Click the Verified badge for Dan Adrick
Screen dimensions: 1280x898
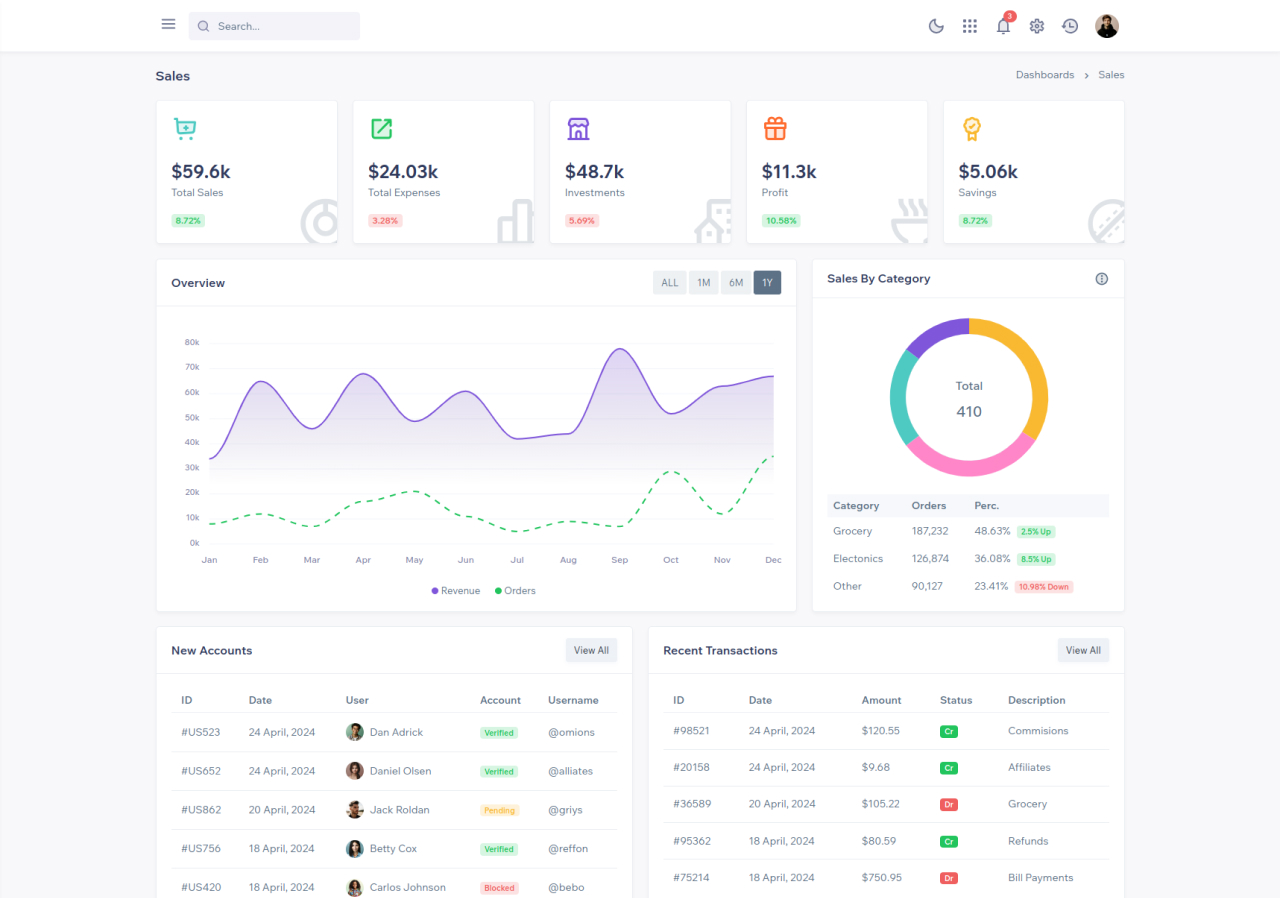(x=499, y=733)
